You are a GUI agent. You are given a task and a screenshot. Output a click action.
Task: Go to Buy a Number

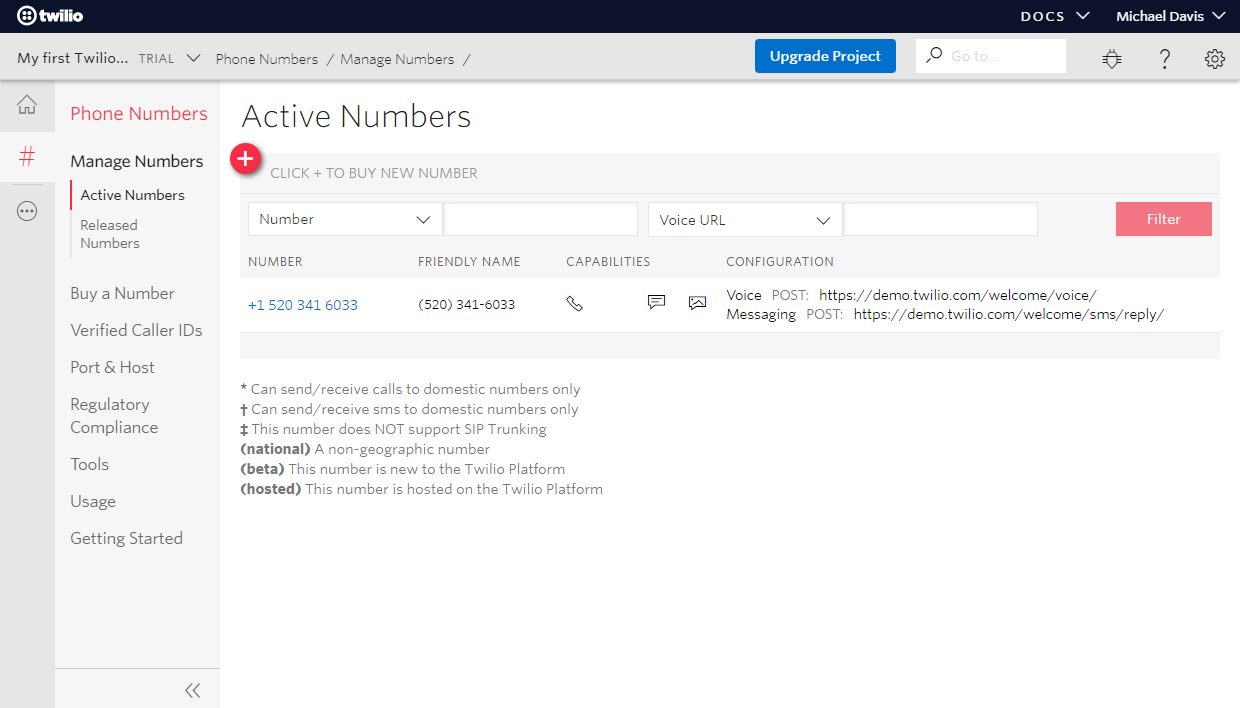[122, 293]
